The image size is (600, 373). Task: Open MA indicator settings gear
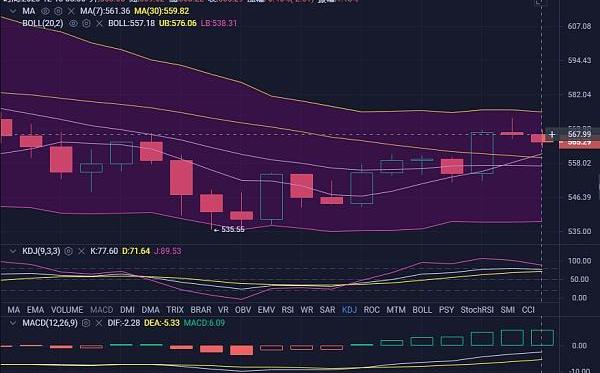tap(58, 11)
